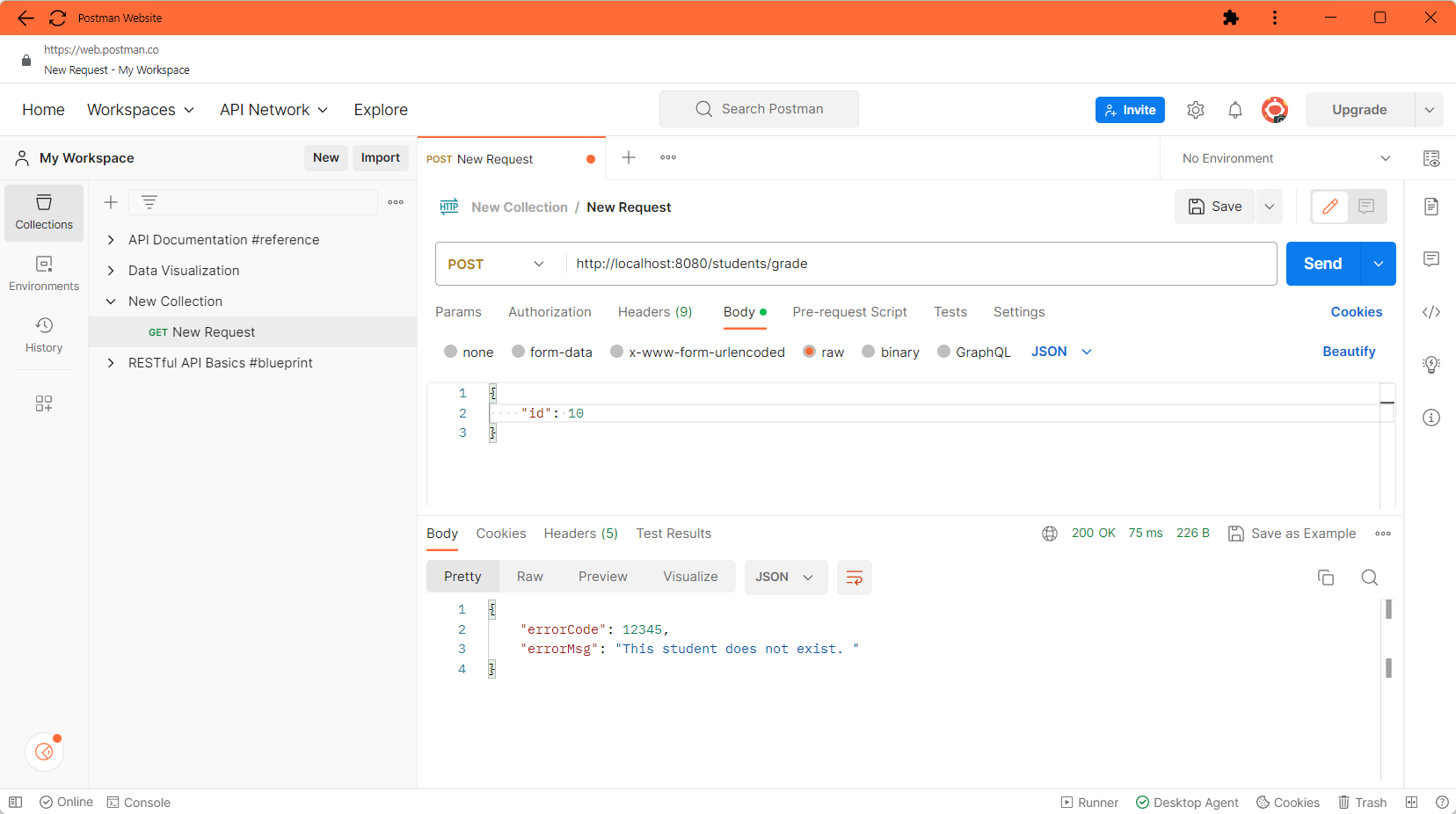Viewport: 1456px width, 814px height.
Task: Switch to Environments in sidebar
Action: [x=44, y=274]
